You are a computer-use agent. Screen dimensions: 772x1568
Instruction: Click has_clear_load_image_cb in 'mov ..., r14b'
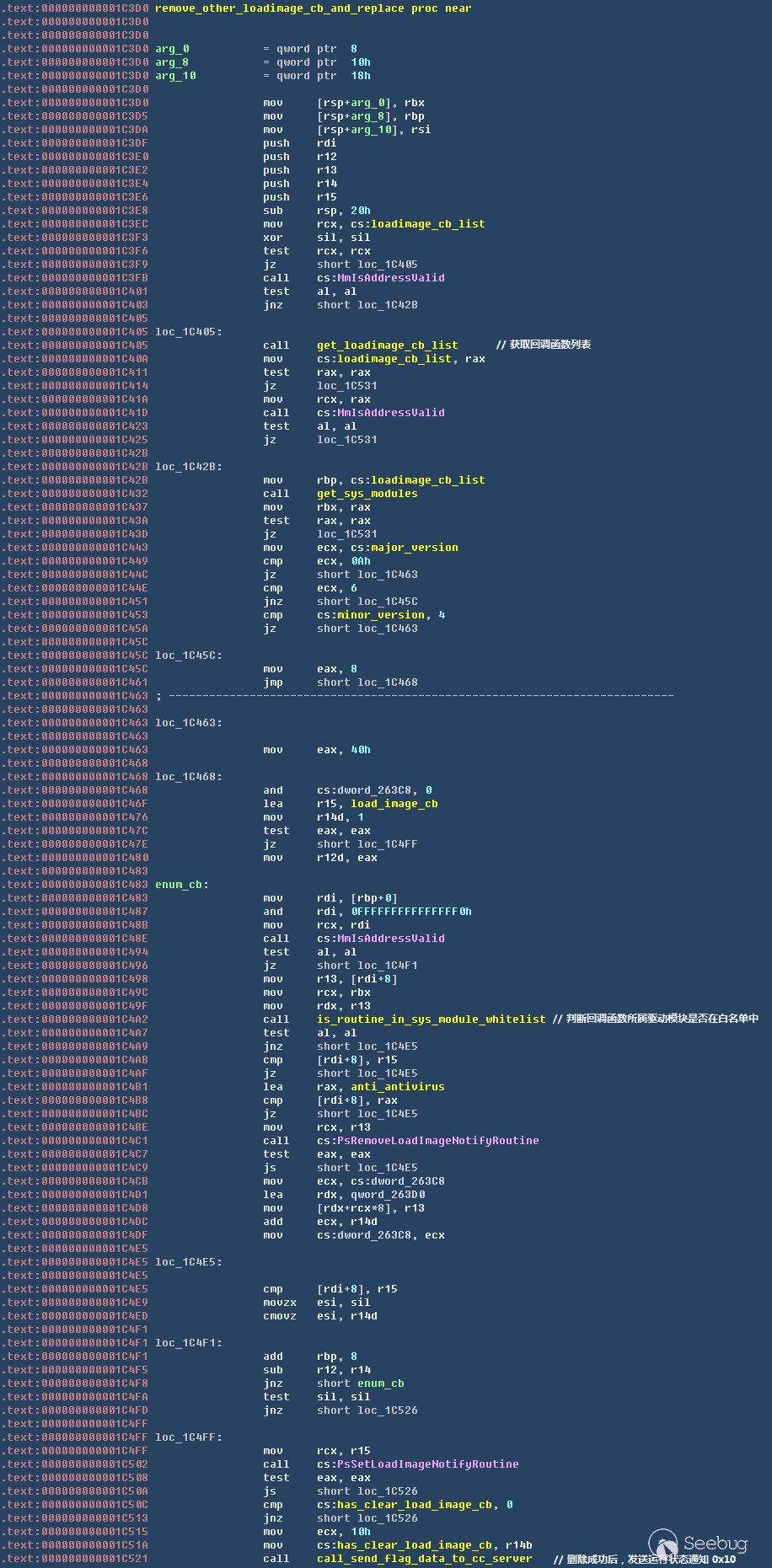point(415,1545)
